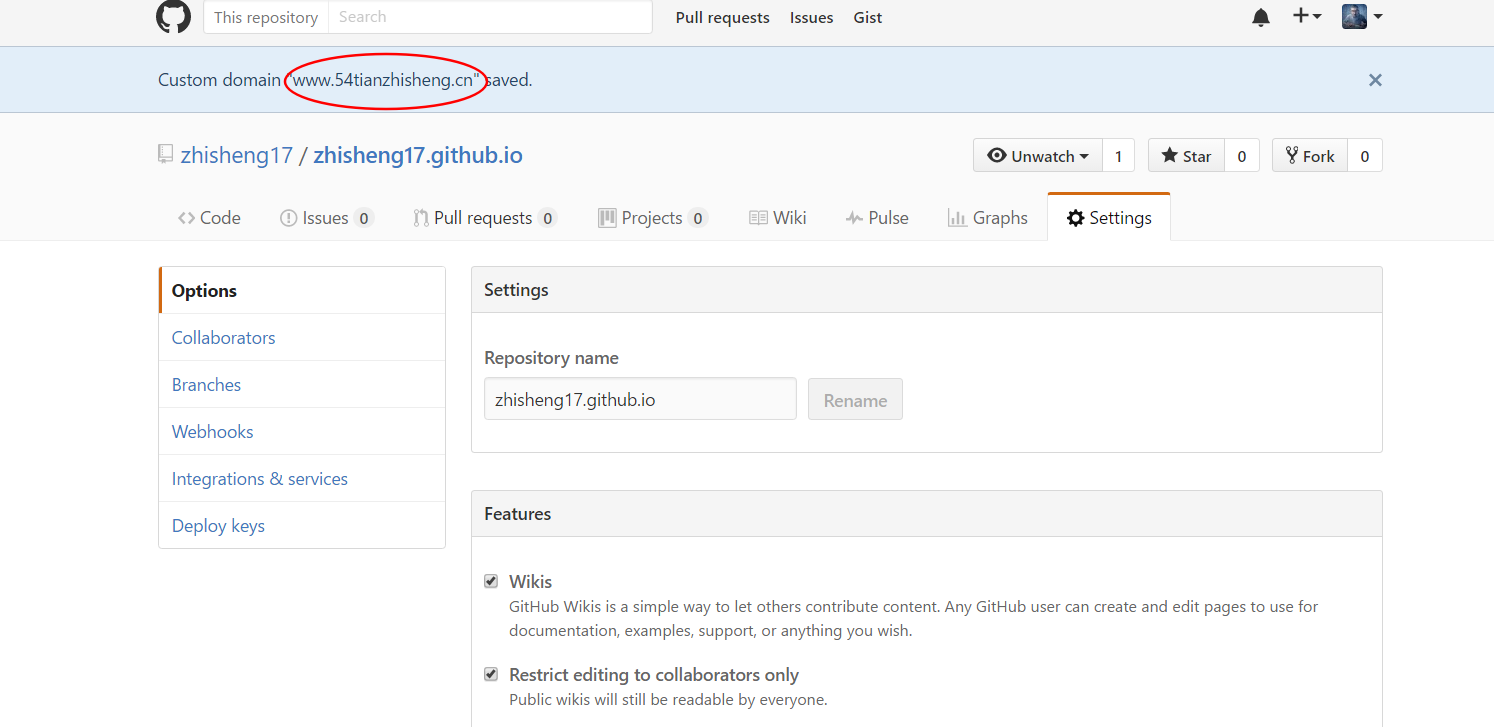Open Collaborators settings

pos(302,337)
